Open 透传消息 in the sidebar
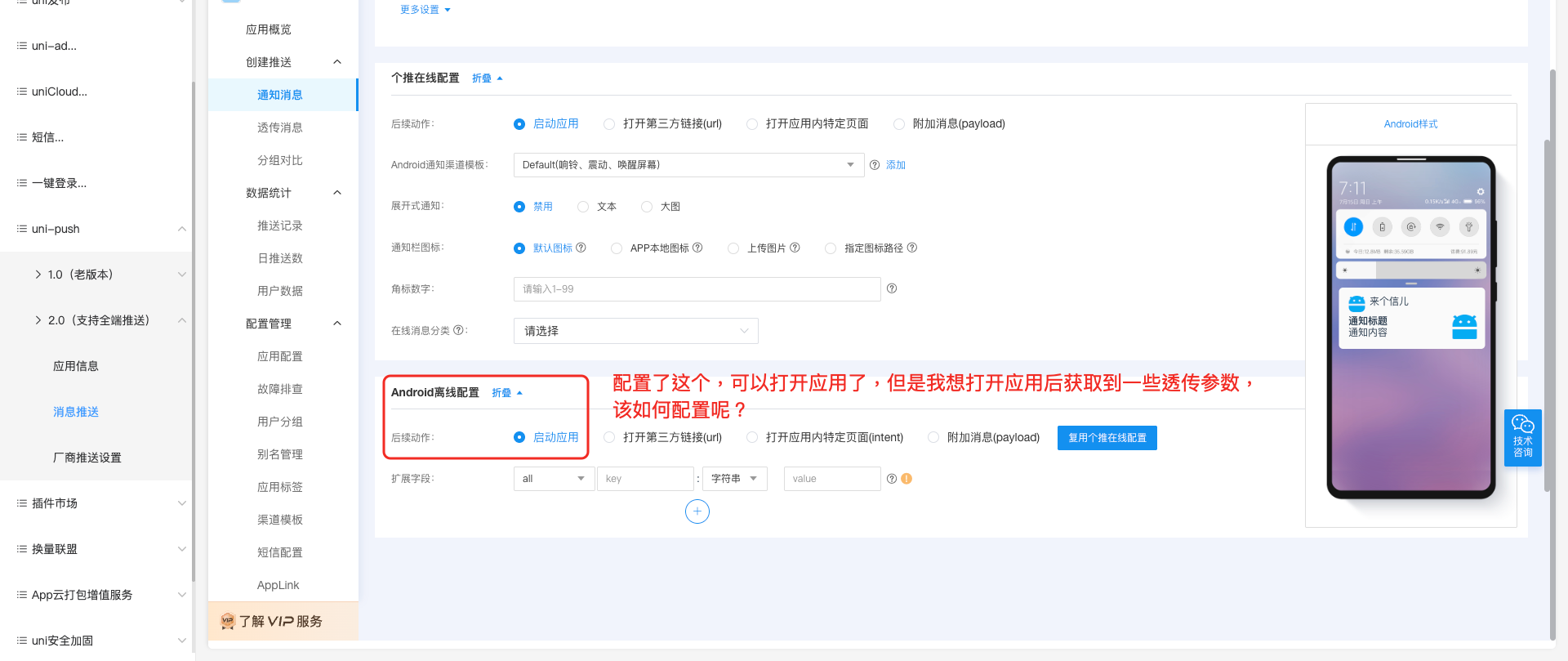The width and height of the screenshot is (1568, 661). [x=280, y=127]
